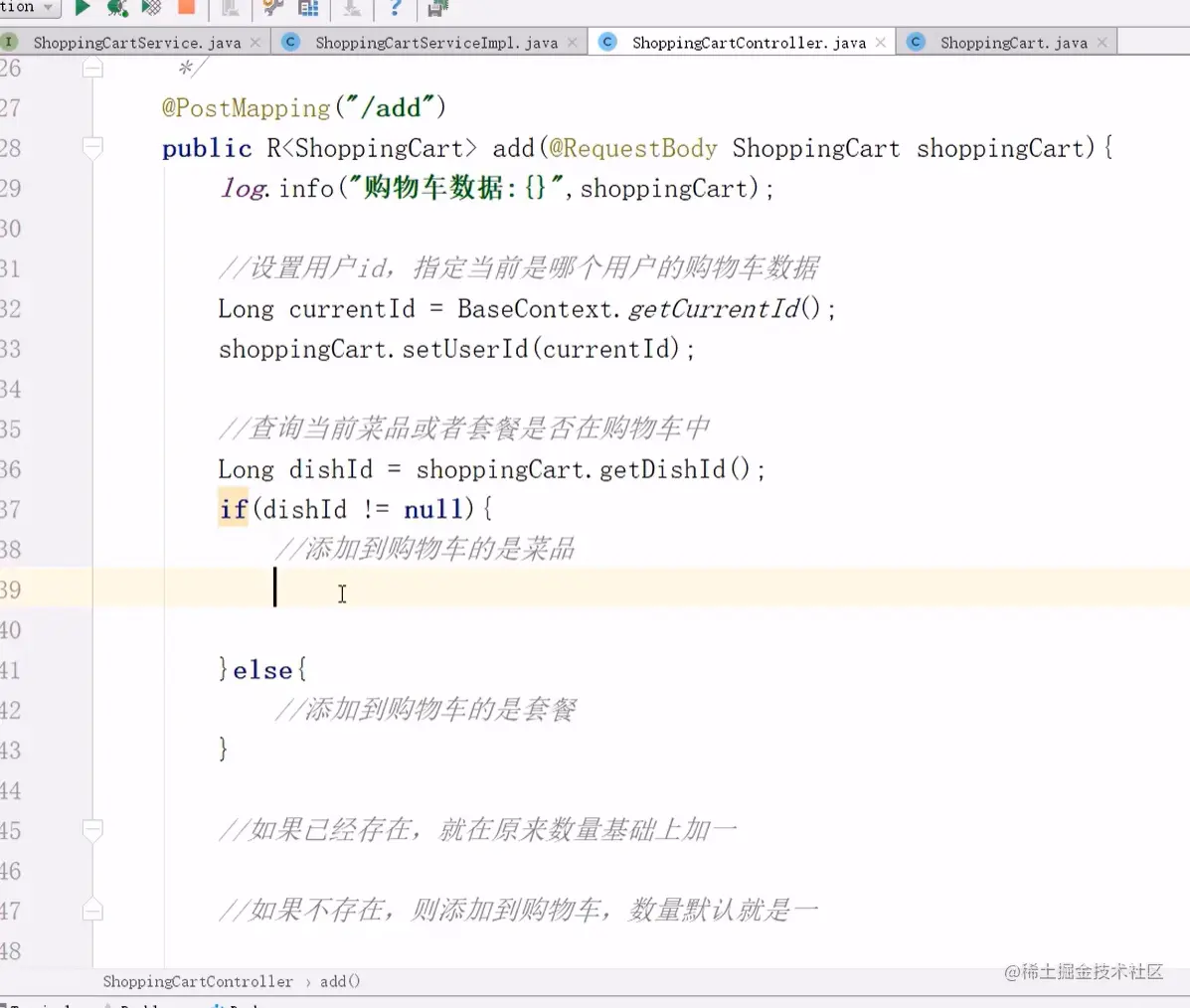Click the @RequestBody annotation
This screenshot has width=1190, height=1008.
click(x=632, y=148)
